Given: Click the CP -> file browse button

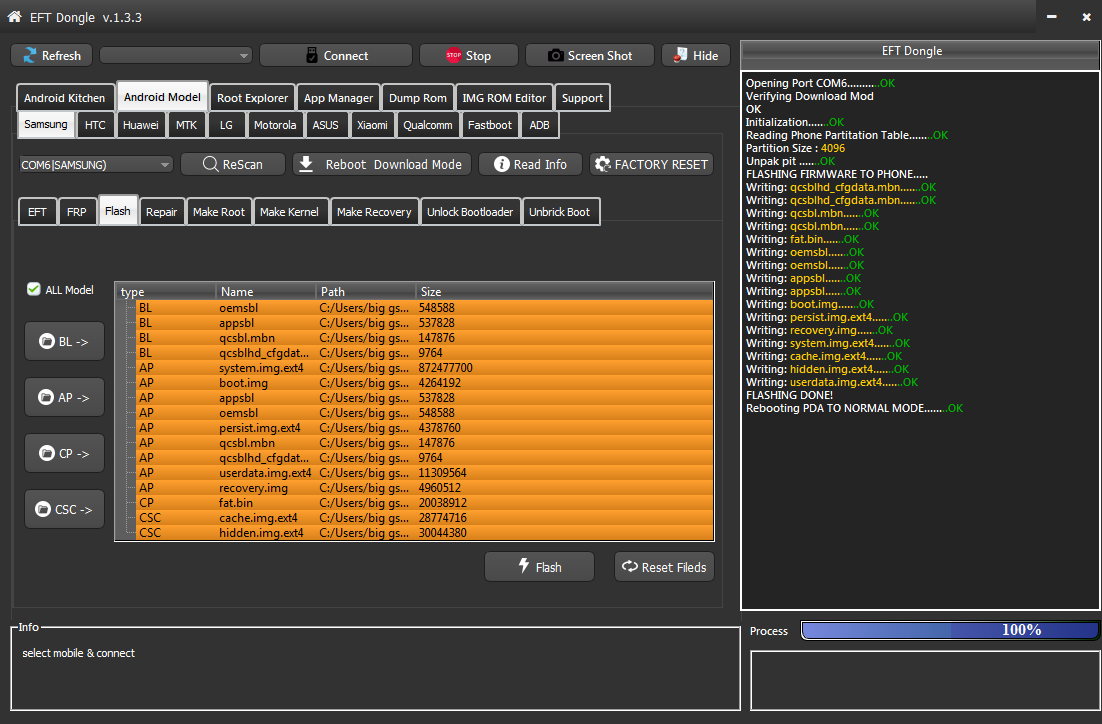Looking at the screenshot, I should click(x=65, y=454).
